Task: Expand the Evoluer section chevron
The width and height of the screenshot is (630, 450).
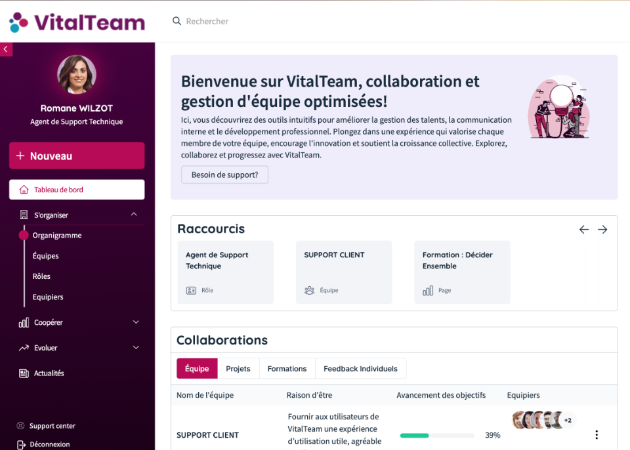Action: click(x=136, y=348)
